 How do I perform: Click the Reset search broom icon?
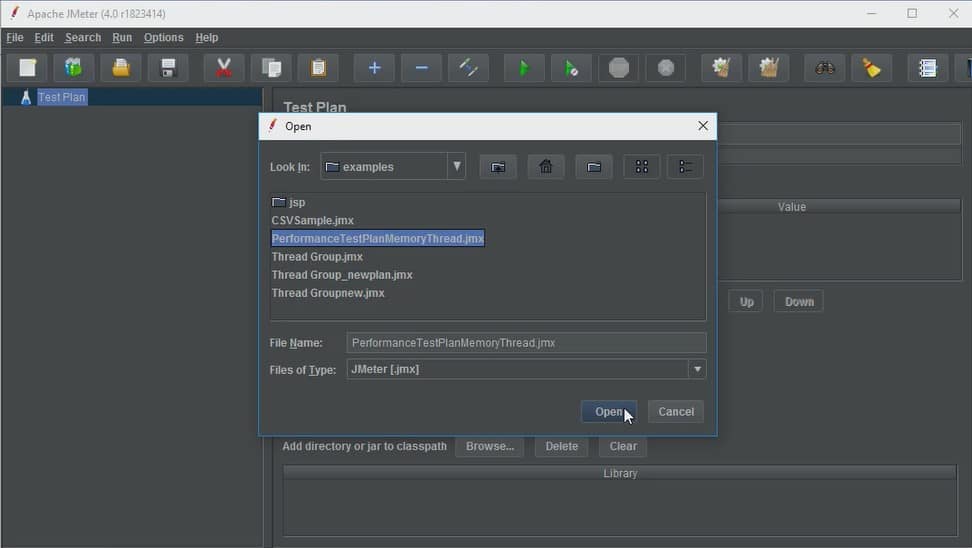[872, 68]
